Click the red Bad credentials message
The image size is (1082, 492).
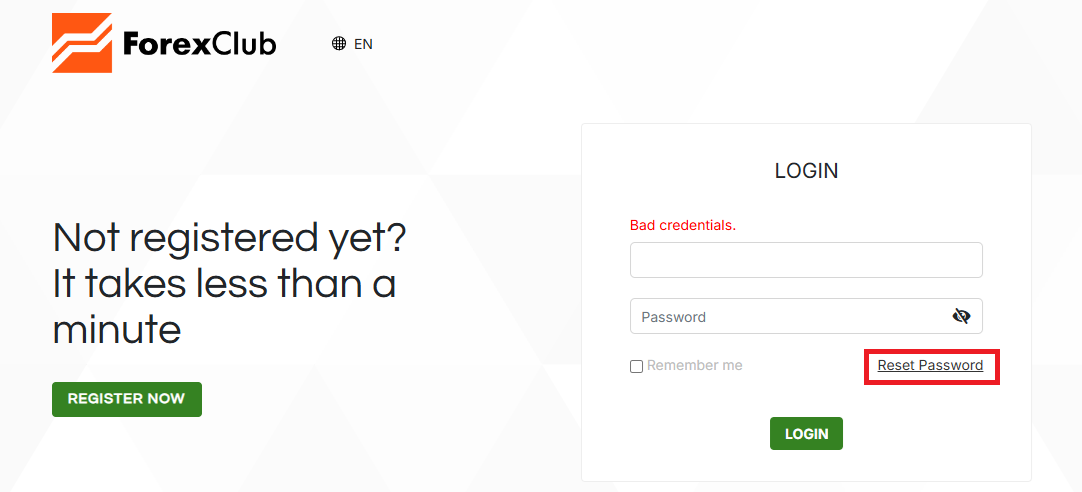coord(683,226)
